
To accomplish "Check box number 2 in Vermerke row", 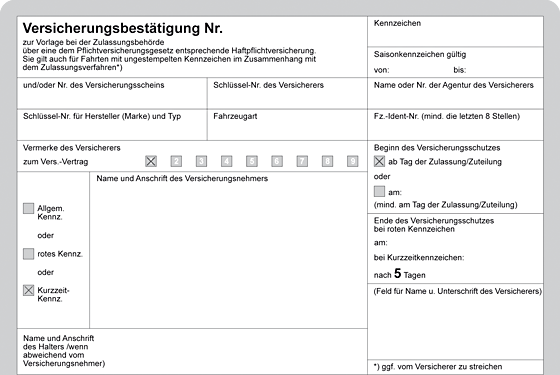I will tap(176, 161).
